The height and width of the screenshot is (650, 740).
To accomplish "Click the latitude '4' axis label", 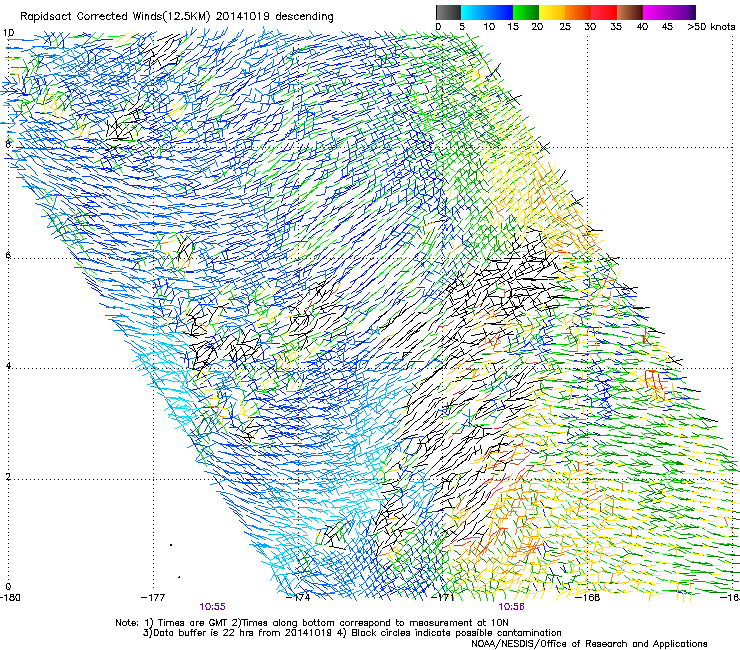I will tap(8, 366).
